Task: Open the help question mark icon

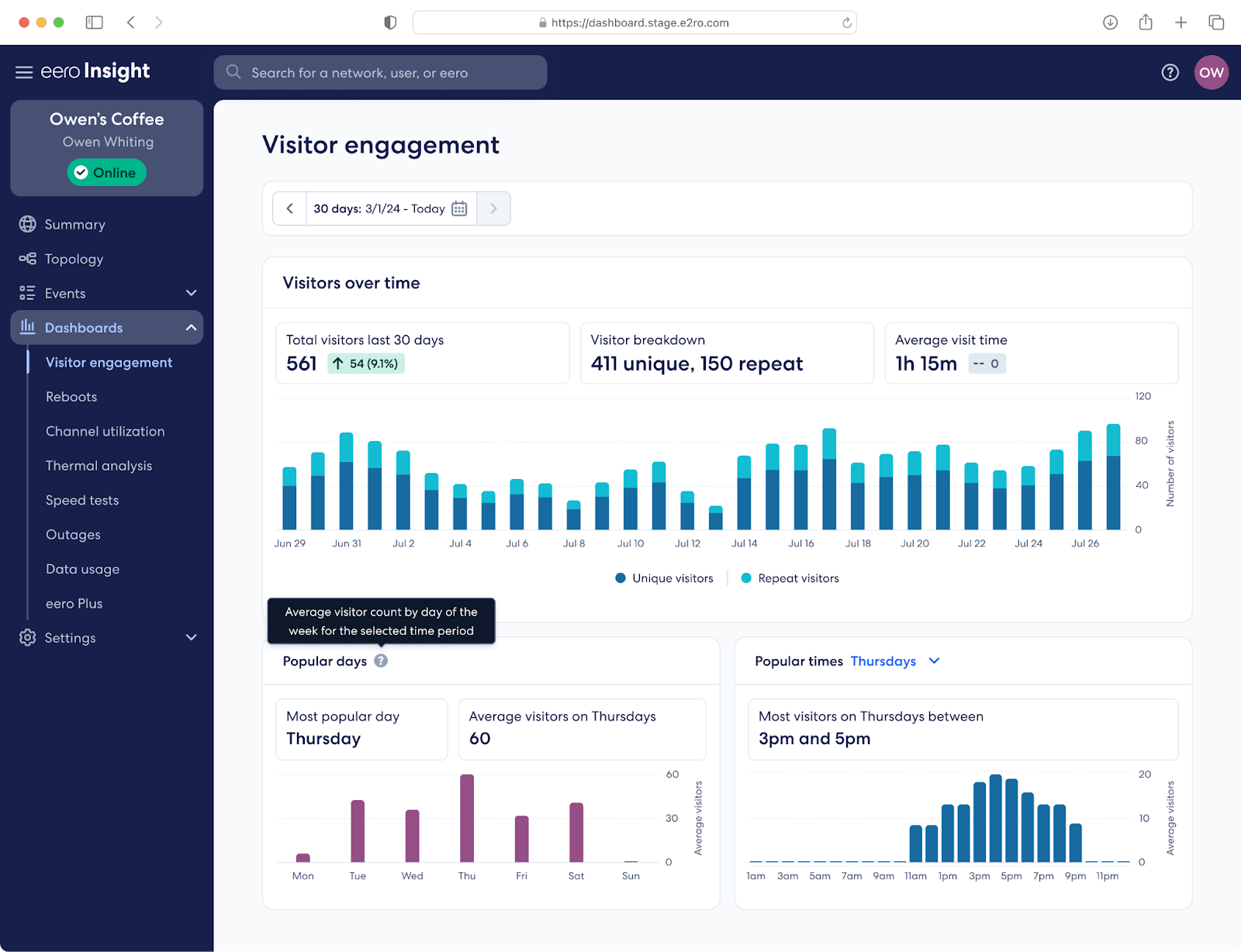Action: click(1170, 72)
